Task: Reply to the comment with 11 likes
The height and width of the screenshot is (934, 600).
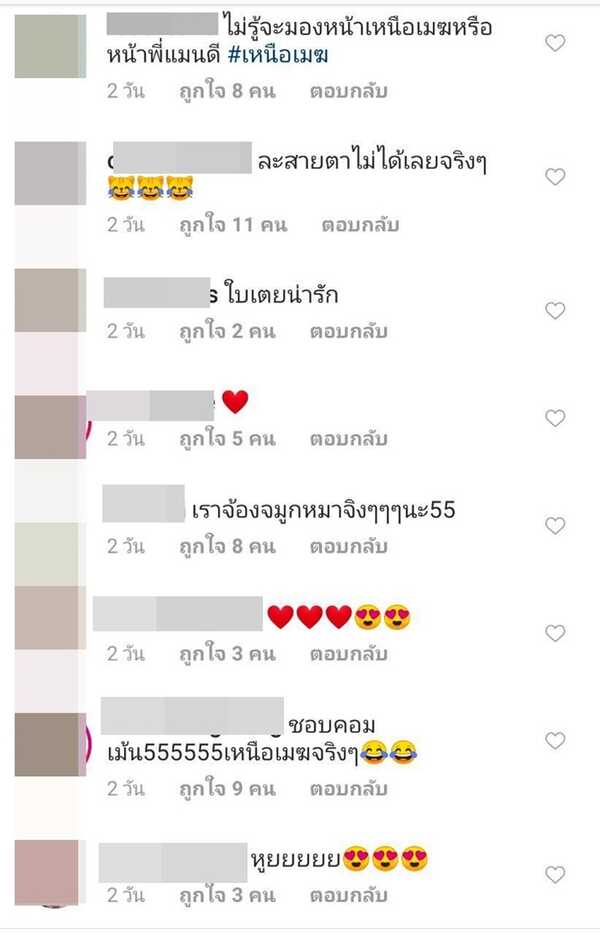Action: coord(360,225)
